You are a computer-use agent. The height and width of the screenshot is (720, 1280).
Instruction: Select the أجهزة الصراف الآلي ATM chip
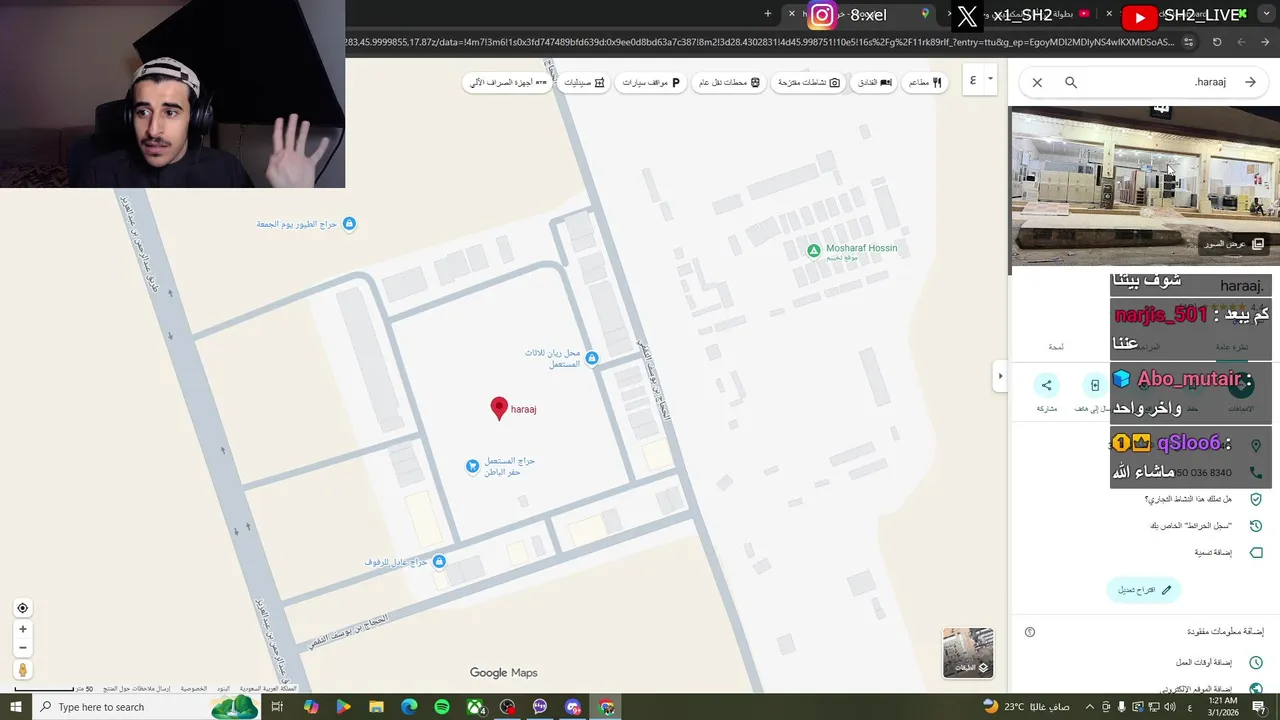(x=508, y=82)
